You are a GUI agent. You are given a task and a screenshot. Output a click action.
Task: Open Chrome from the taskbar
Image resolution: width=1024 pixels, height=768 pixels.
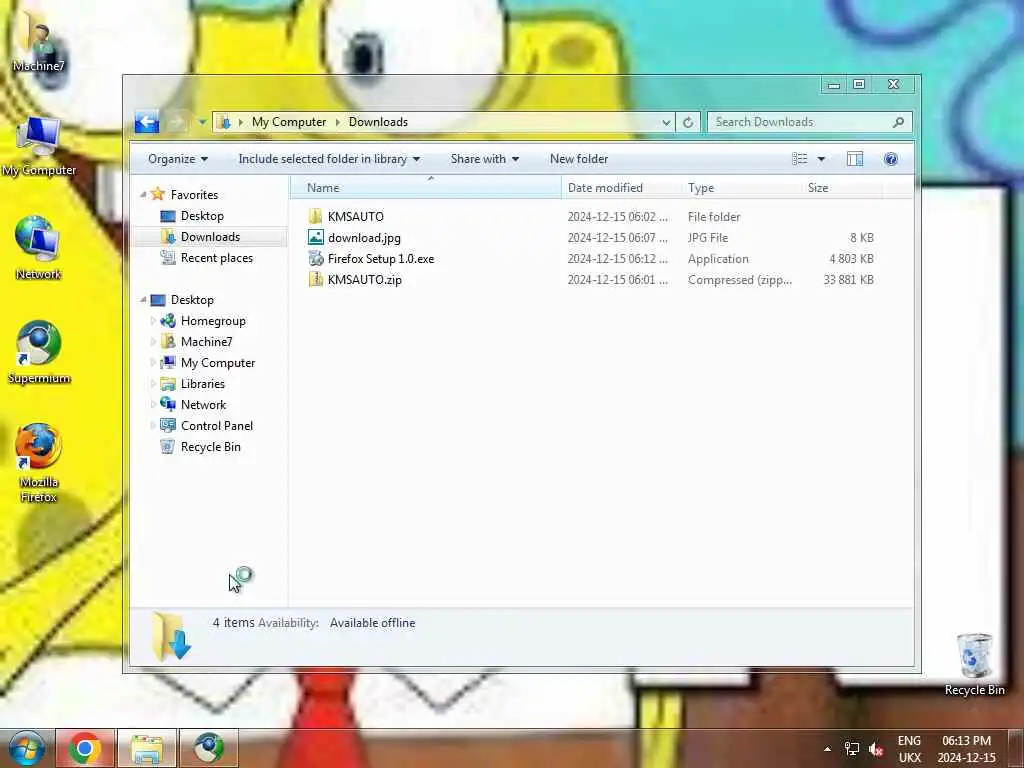85,748
